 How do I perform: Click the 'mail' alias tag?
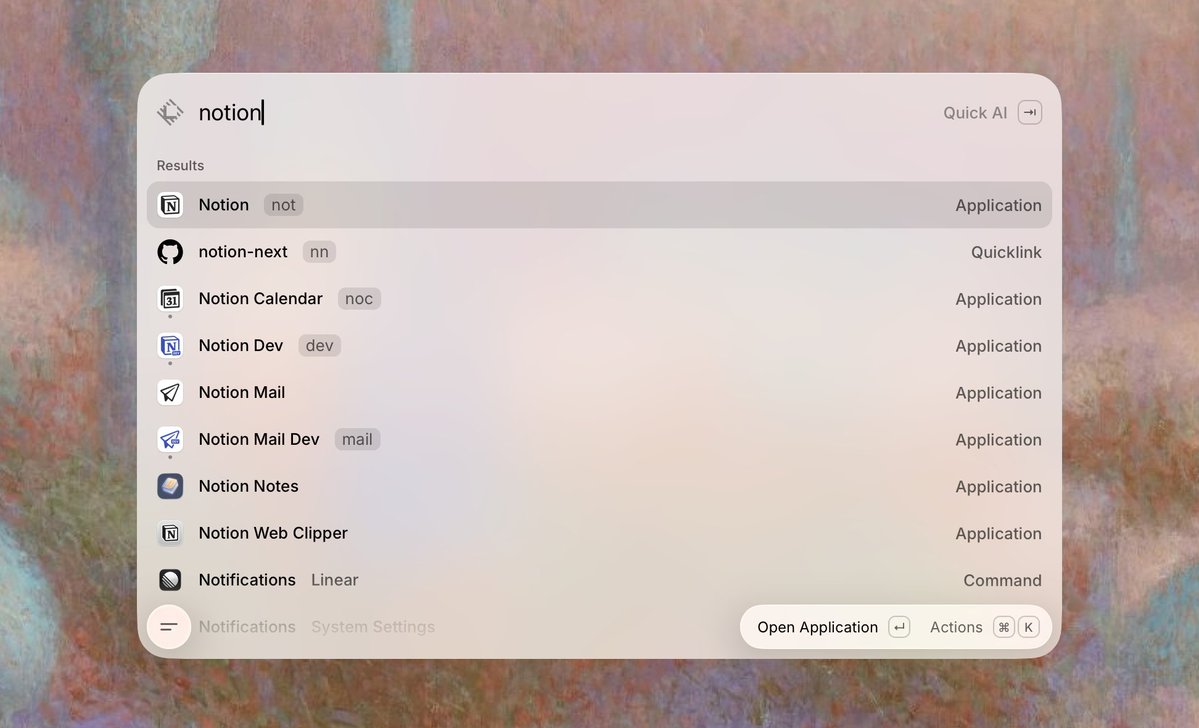[x=357, y=439]
